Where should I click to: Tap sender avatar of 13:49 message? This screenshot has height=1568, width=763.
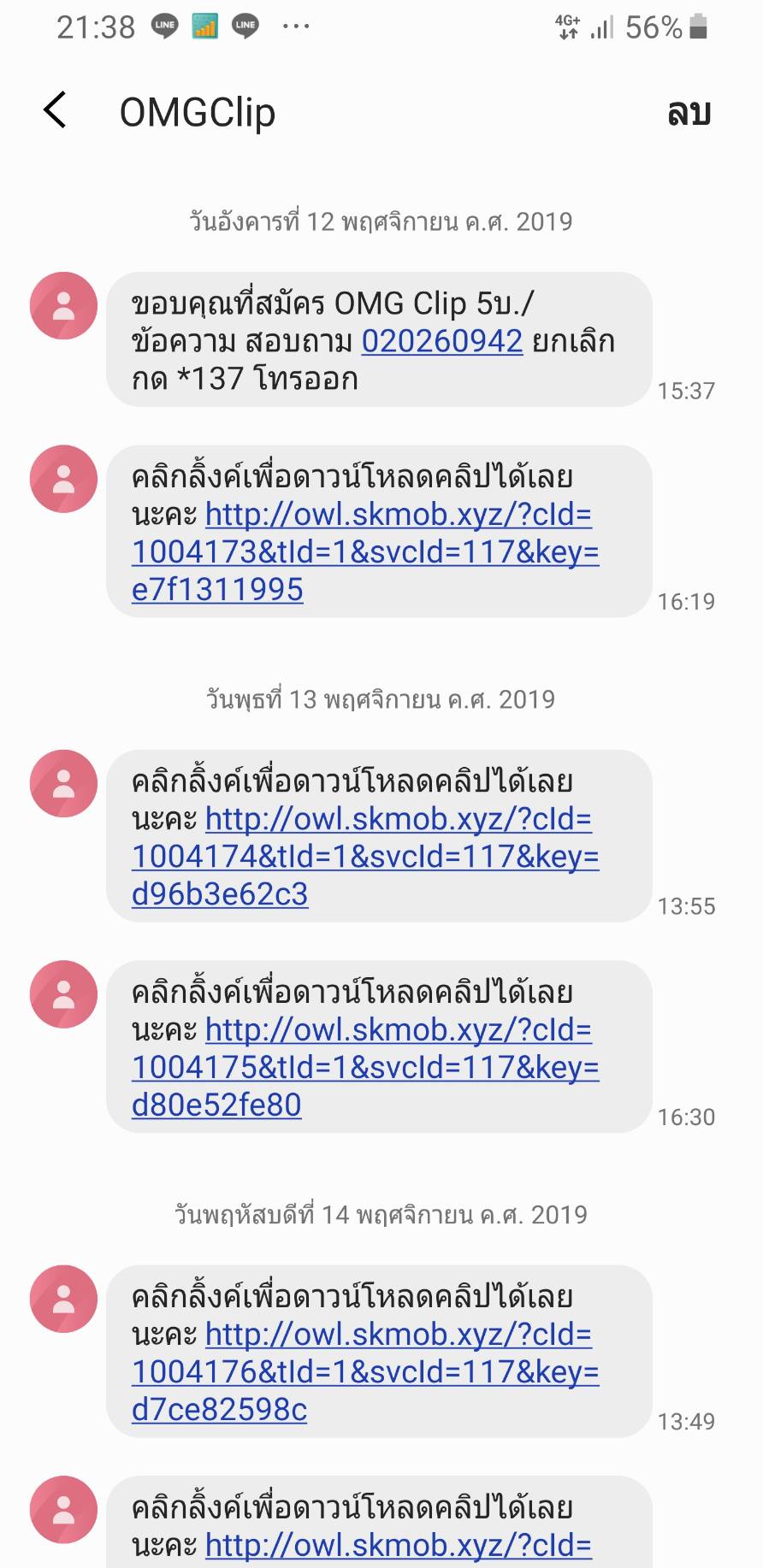[x=64, y=1299]
